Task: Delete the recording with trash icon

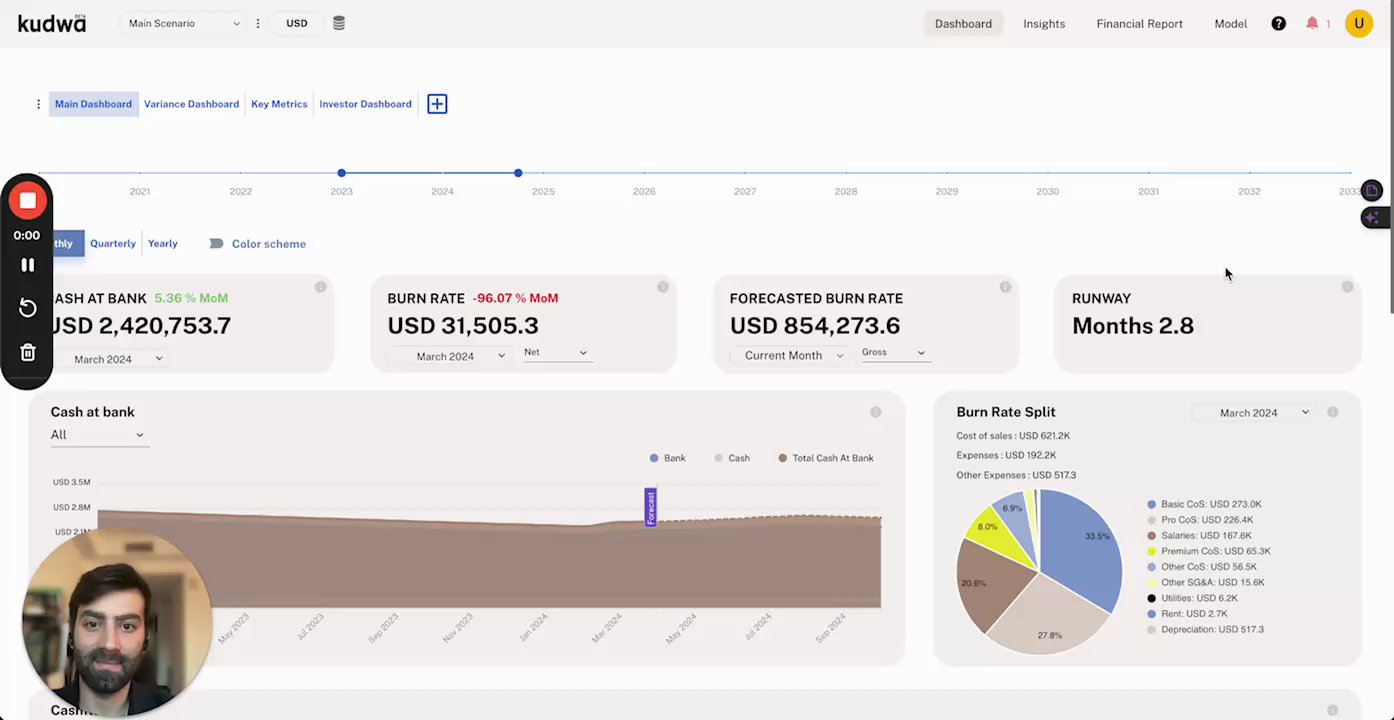Action: pyautogui.click(x=28, y=352)
